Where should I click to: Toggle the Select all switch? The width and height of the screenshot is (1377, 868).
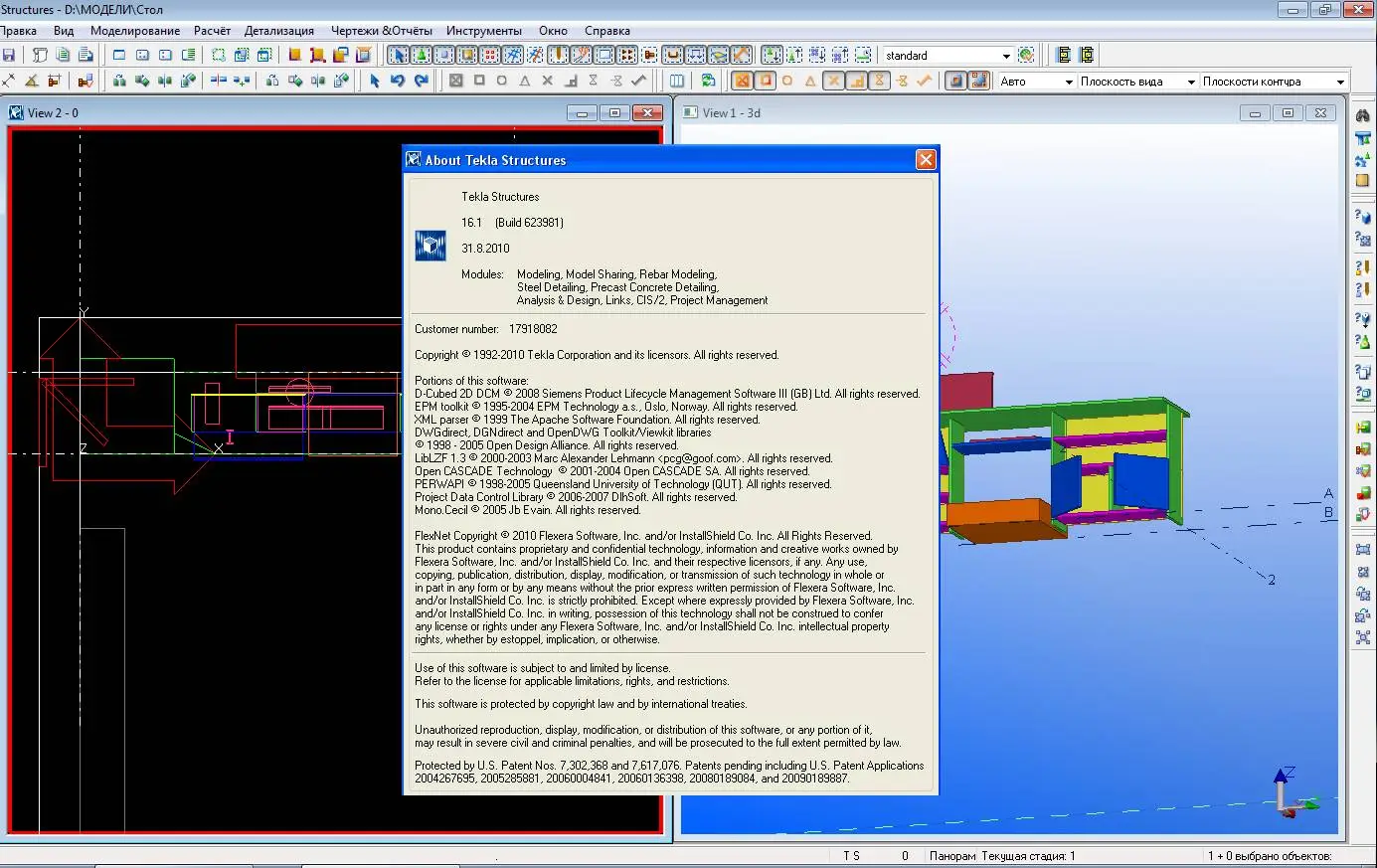click(399, 55)
